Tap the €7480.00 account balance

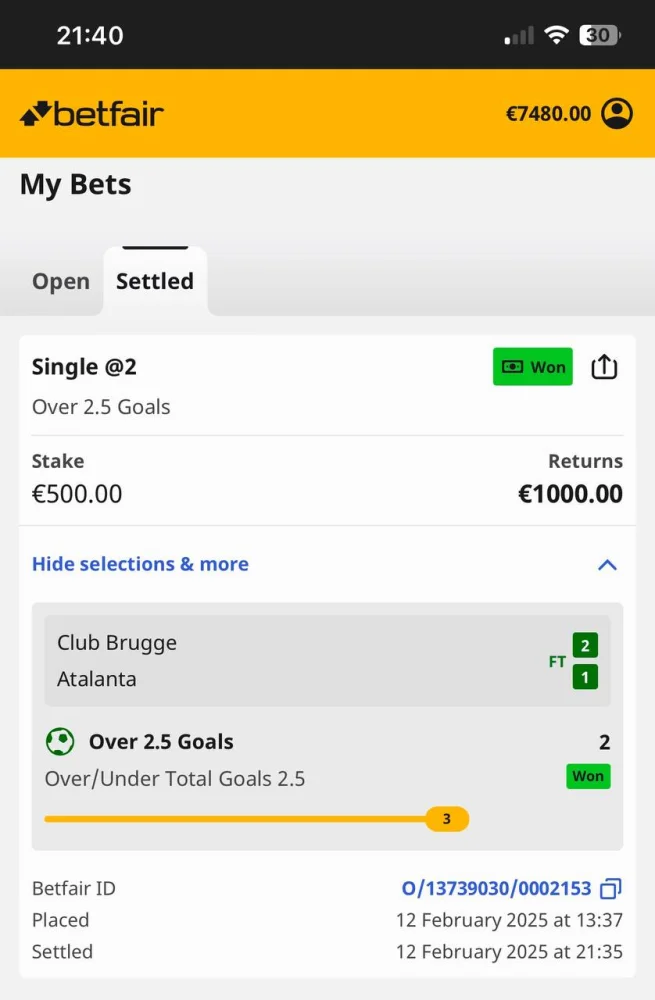[x=548, y=114]
